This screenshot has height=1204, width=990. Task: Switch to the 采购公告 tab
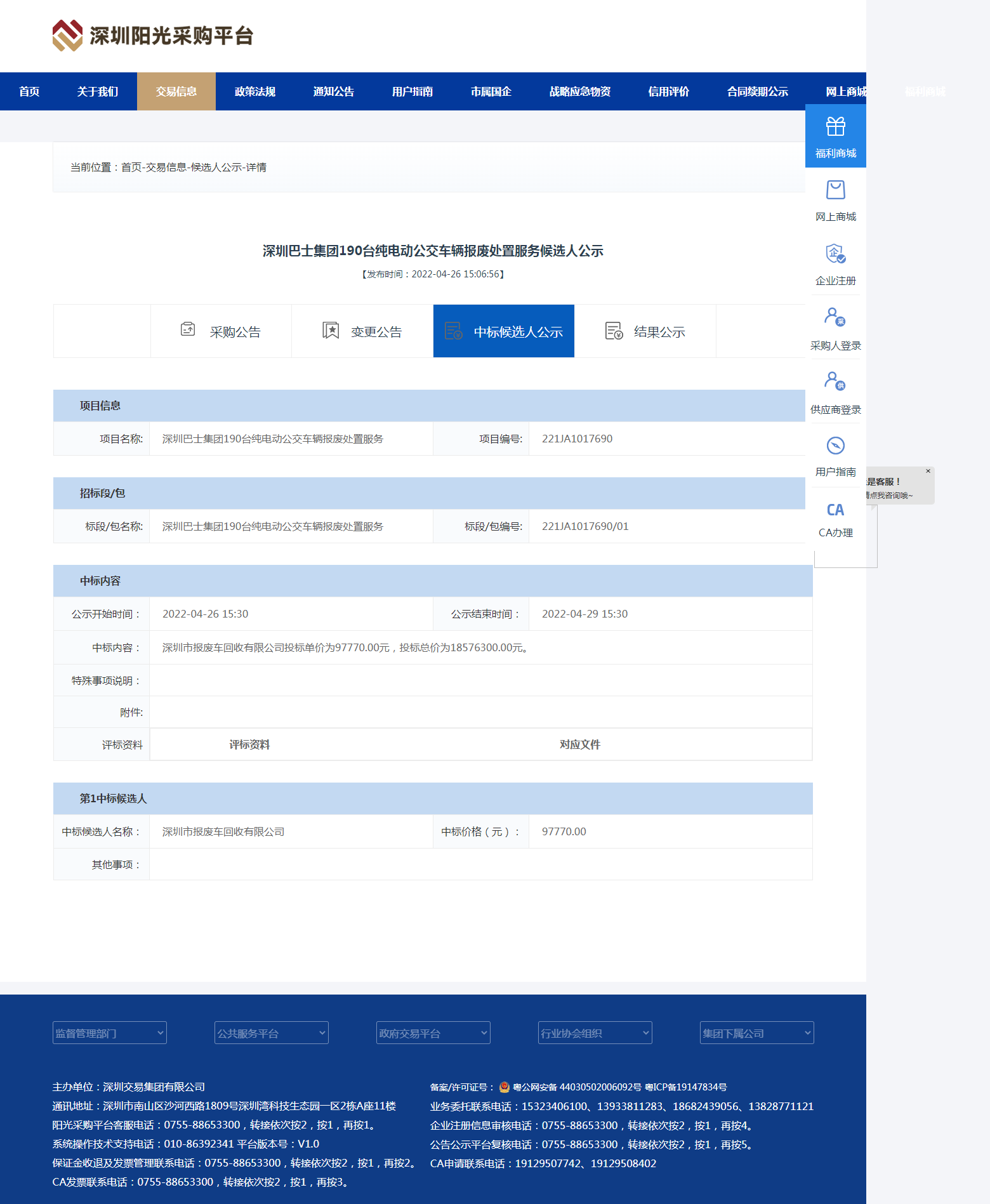tap(221, 331)
